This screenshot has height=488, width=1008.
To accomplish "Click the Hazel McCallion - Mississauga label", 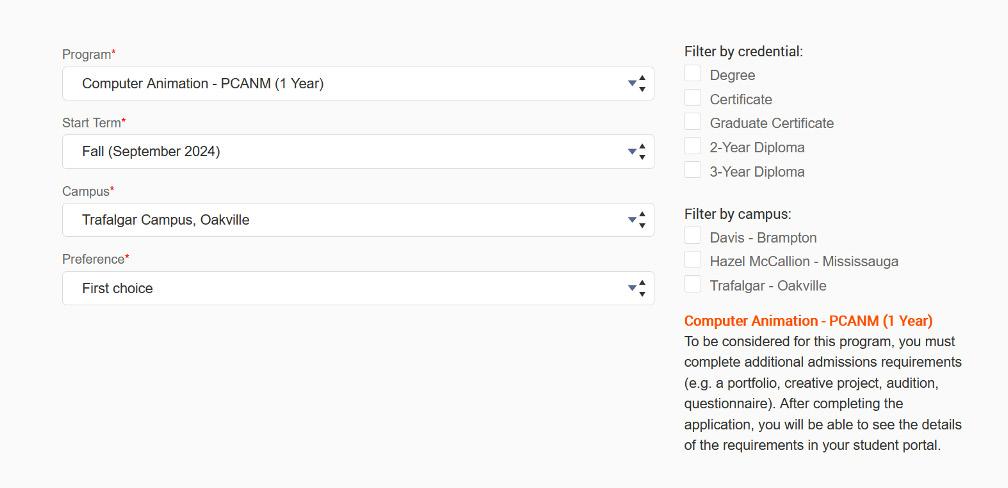I will [x=804, y=262].
